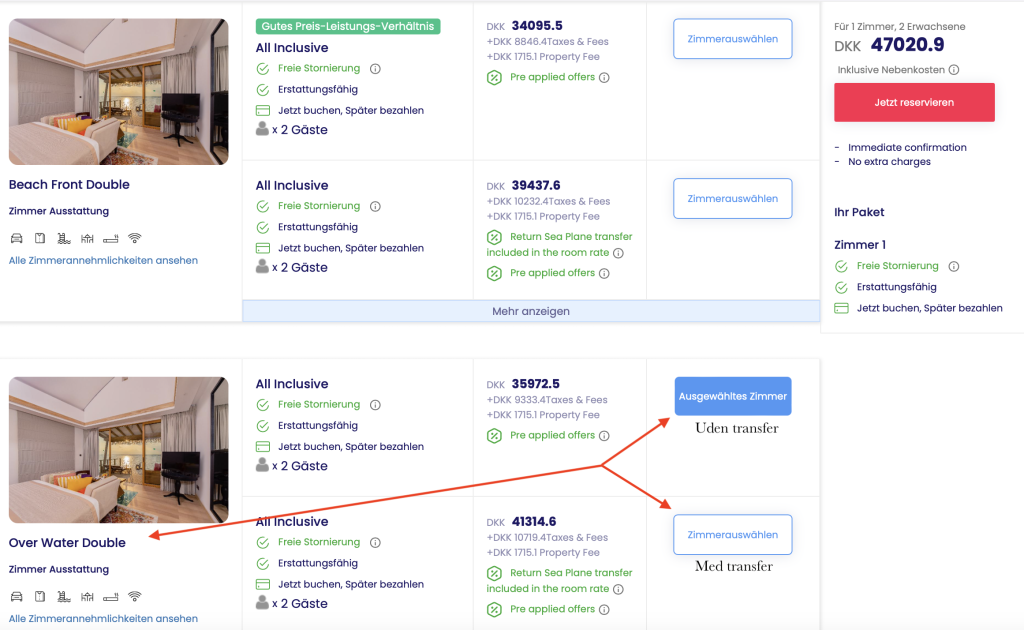Open the Beach Front Double room photo

(x=118, y=92)
